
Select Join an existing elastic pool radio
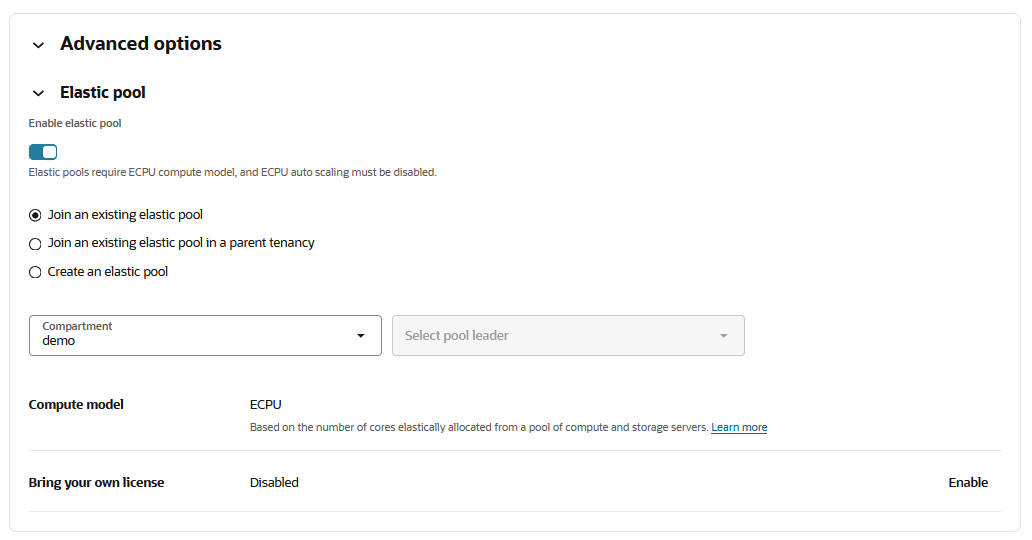point(35,215)
